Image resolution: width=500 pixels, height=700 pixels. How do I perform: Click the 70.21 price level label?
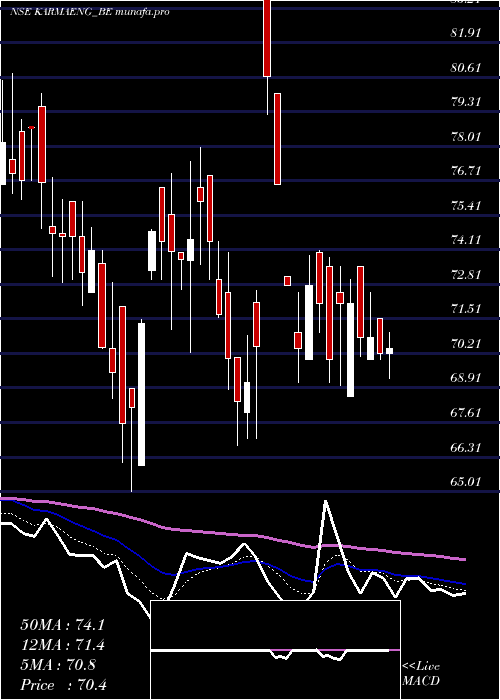click(466, 344)
